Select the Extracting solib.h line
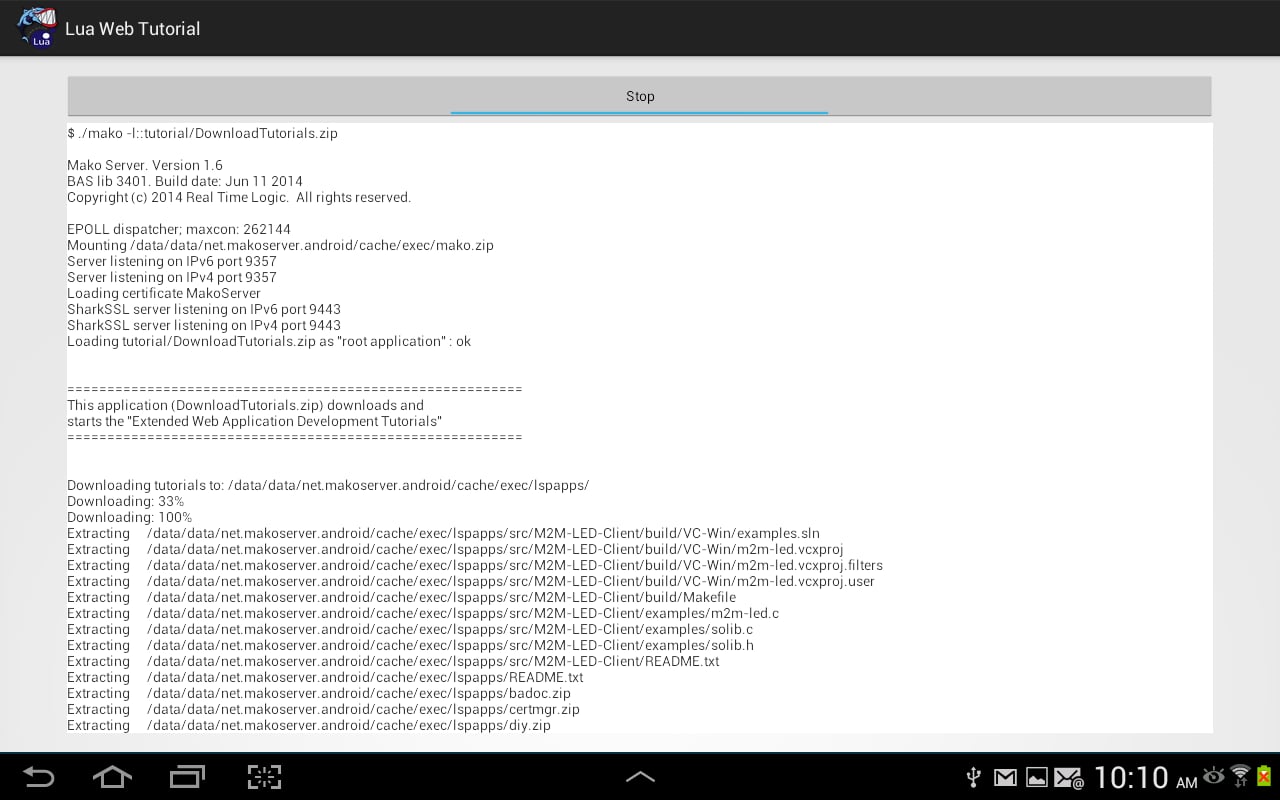 (x=410, y=645)
